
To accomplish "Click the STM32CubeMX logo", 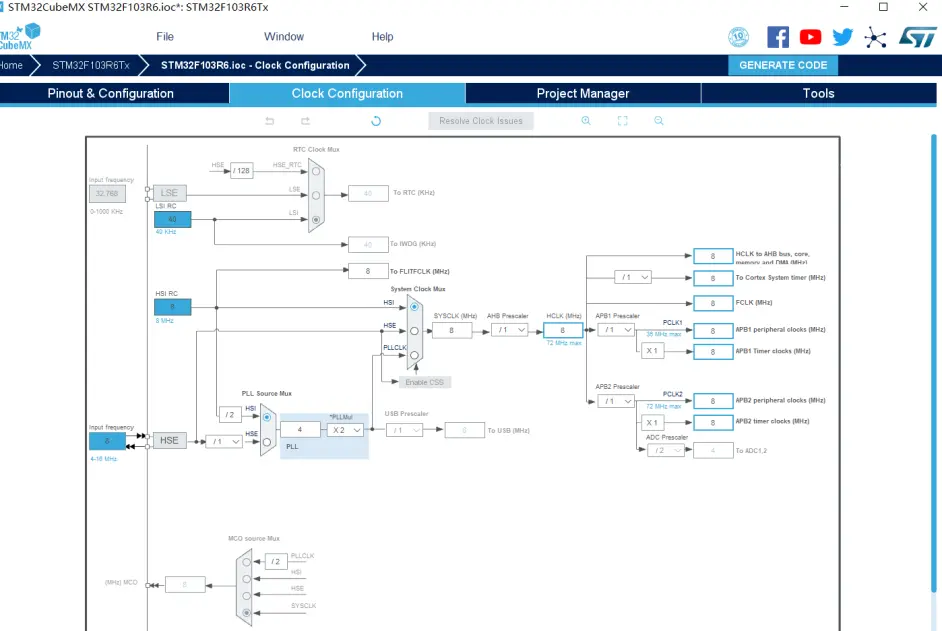I will (x=20, y=37).
